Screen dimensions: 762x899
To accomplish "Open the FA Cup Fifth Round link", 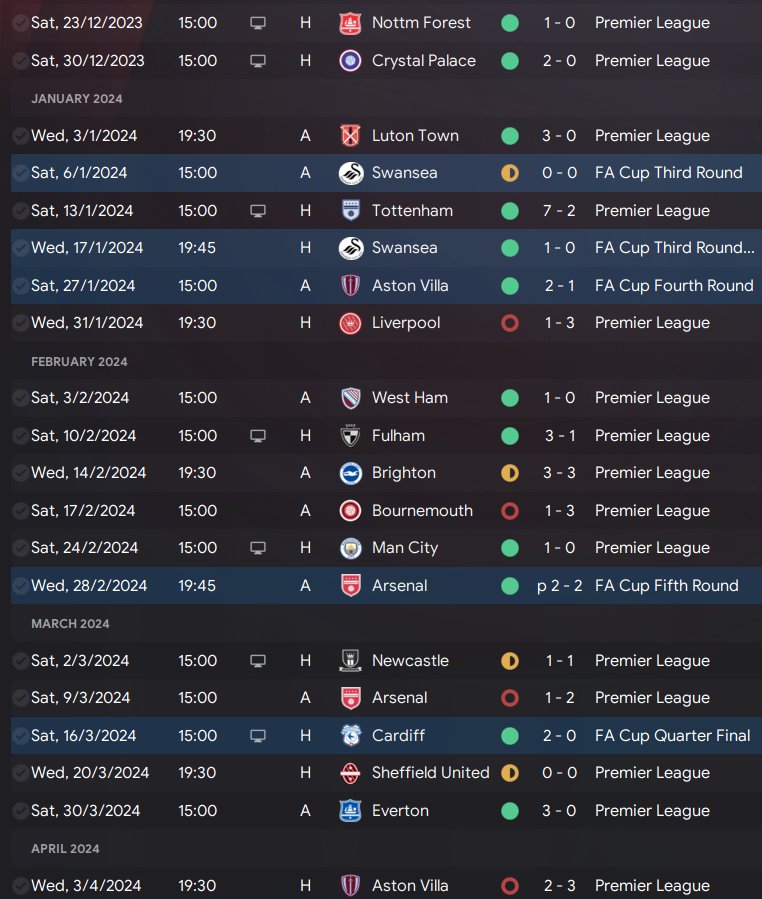I will [x=666, y=586].
